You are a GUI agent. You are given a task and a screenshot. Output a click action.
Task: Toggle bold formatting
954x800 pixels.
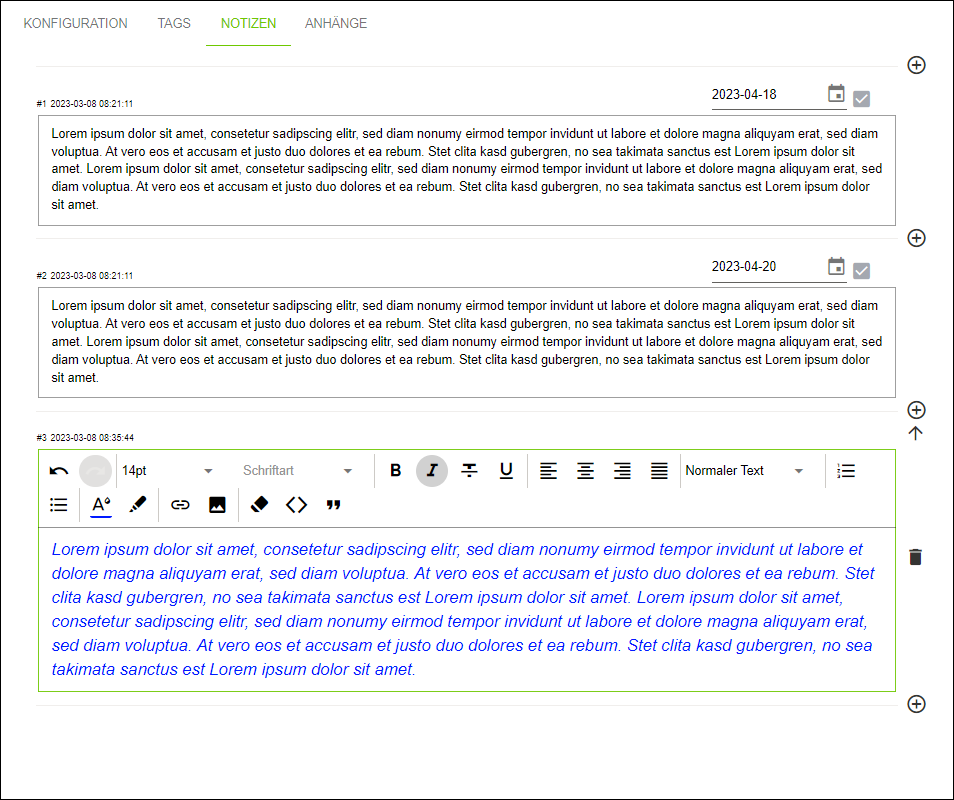pos(395,470)
